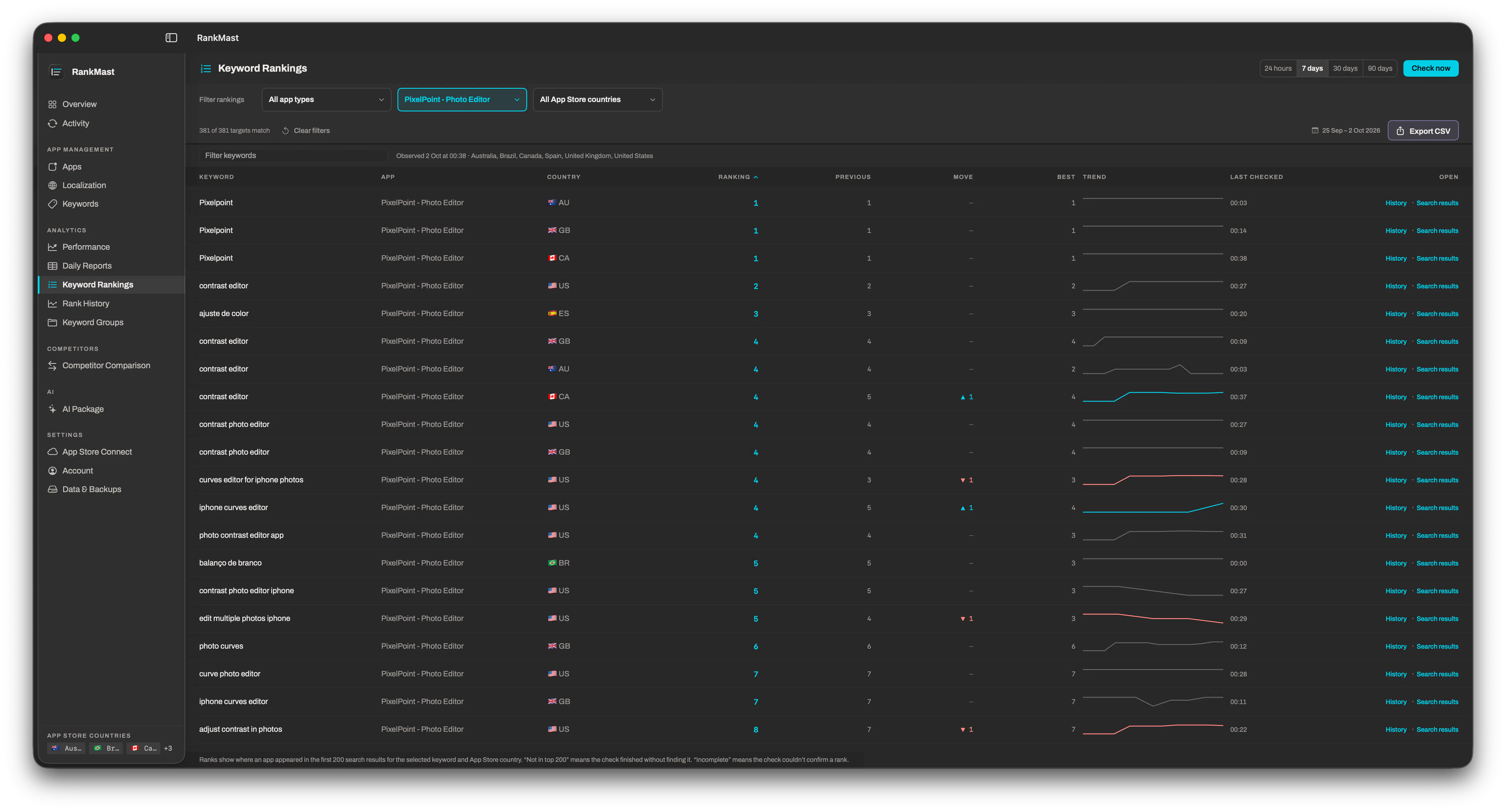Click the Check now button

click(1431, 68)
